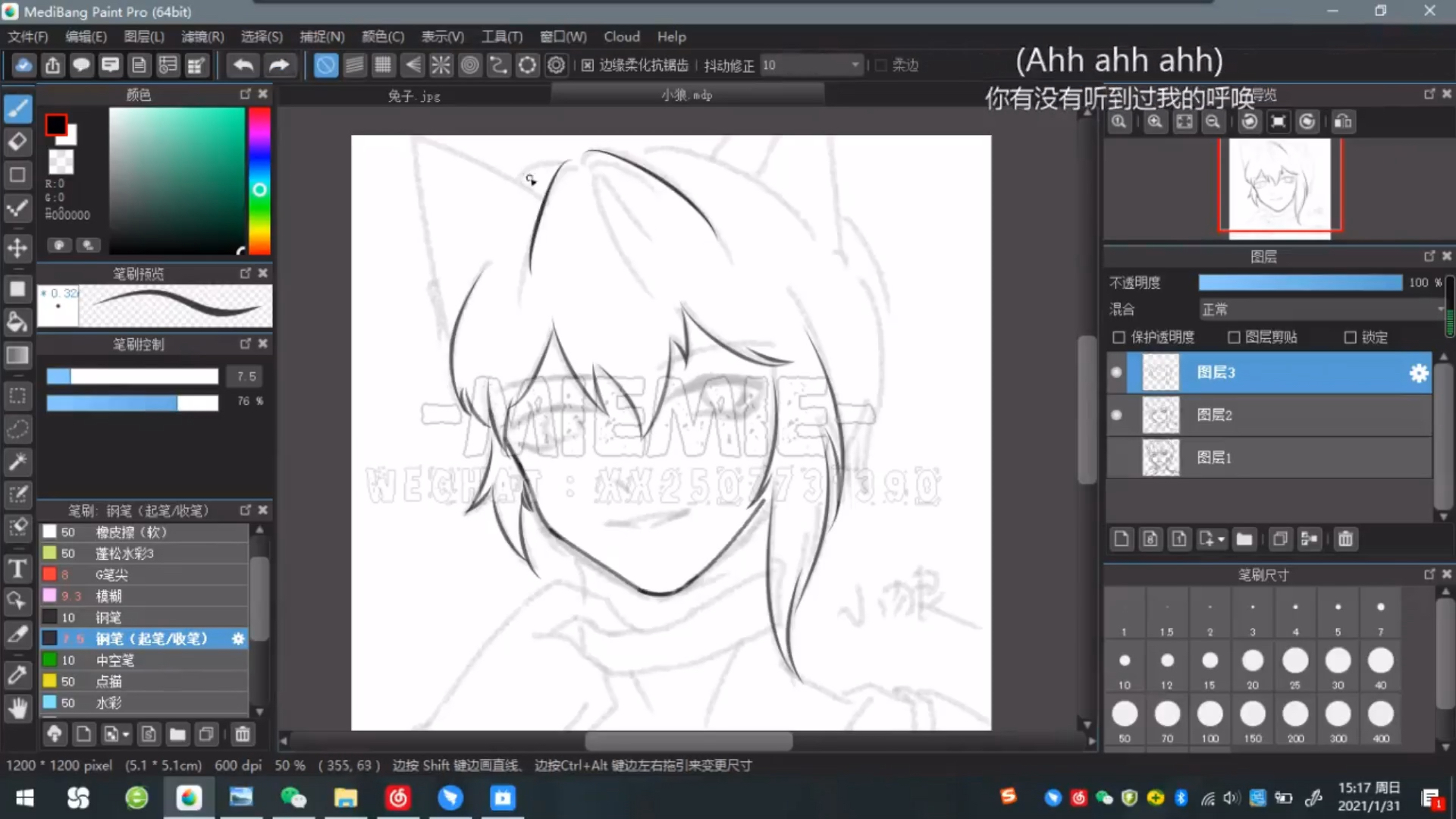Image resolution: width=1456 pixels, height=819 pixels.
Task: Switch to the 小狼.mdp tab
Action: (687, 95)
